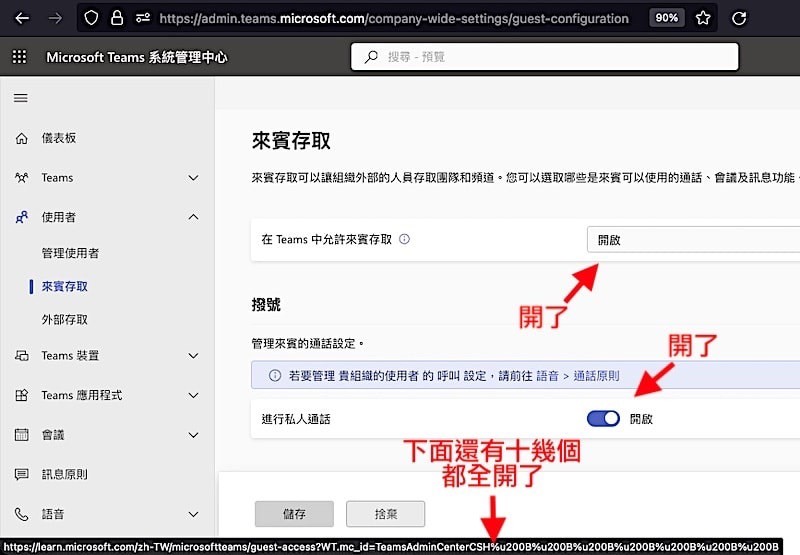Open the site permissions icon in address bar

(142, 18)
